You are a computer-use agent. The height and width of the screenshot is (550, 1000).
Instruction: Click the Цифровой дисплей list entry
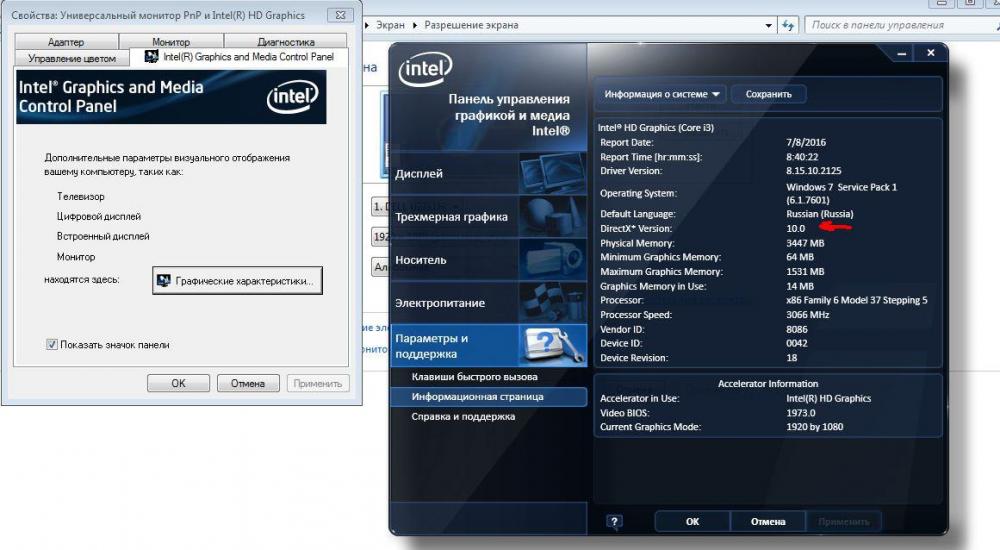99,216
